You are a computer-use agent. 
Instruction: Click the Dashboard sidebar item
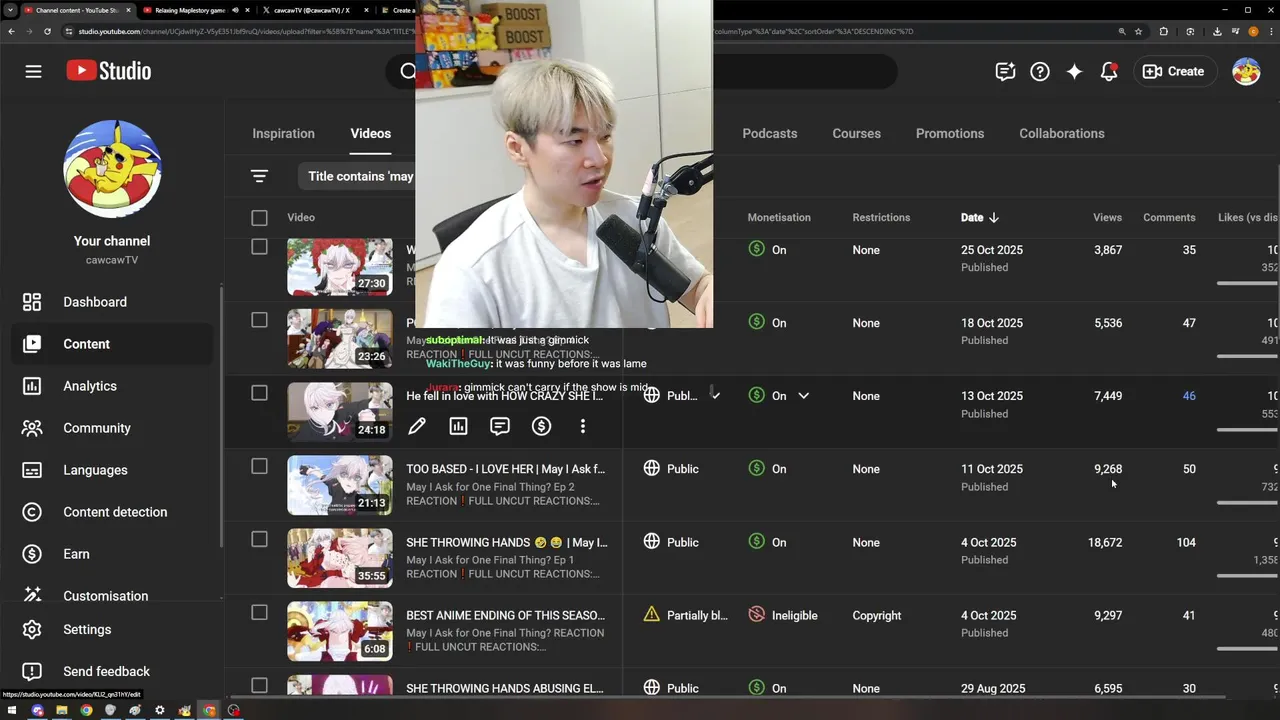pos(113,302)
